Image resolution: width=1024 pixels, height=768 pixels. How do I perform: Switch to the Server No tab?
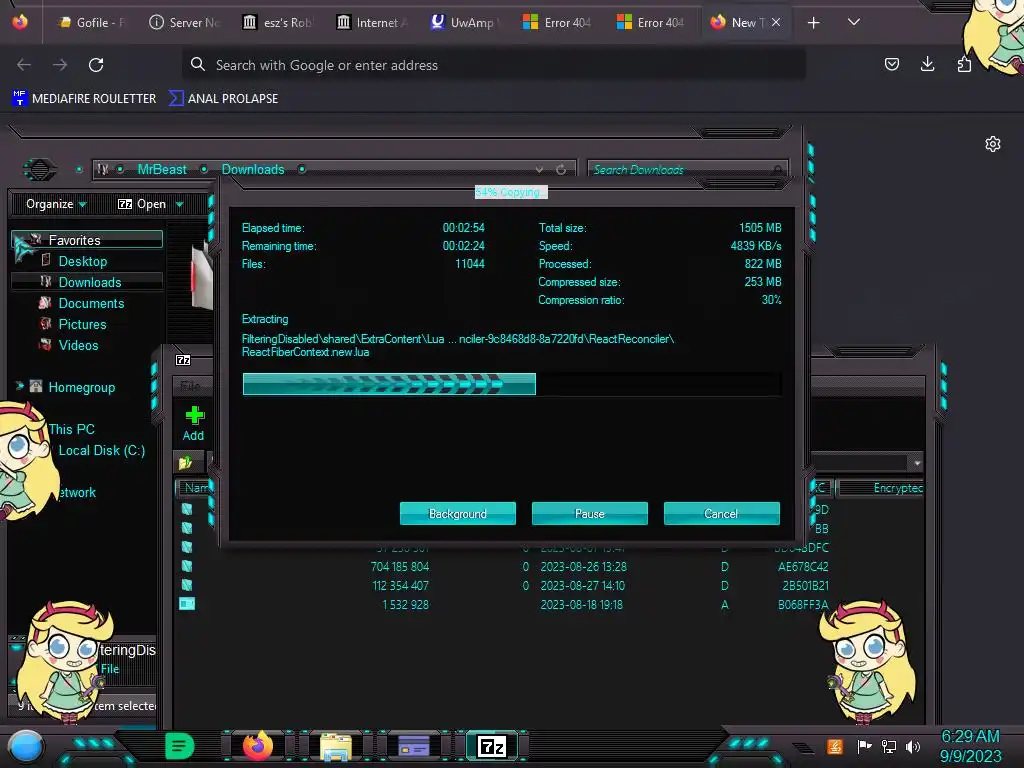[x=184, y=22]
